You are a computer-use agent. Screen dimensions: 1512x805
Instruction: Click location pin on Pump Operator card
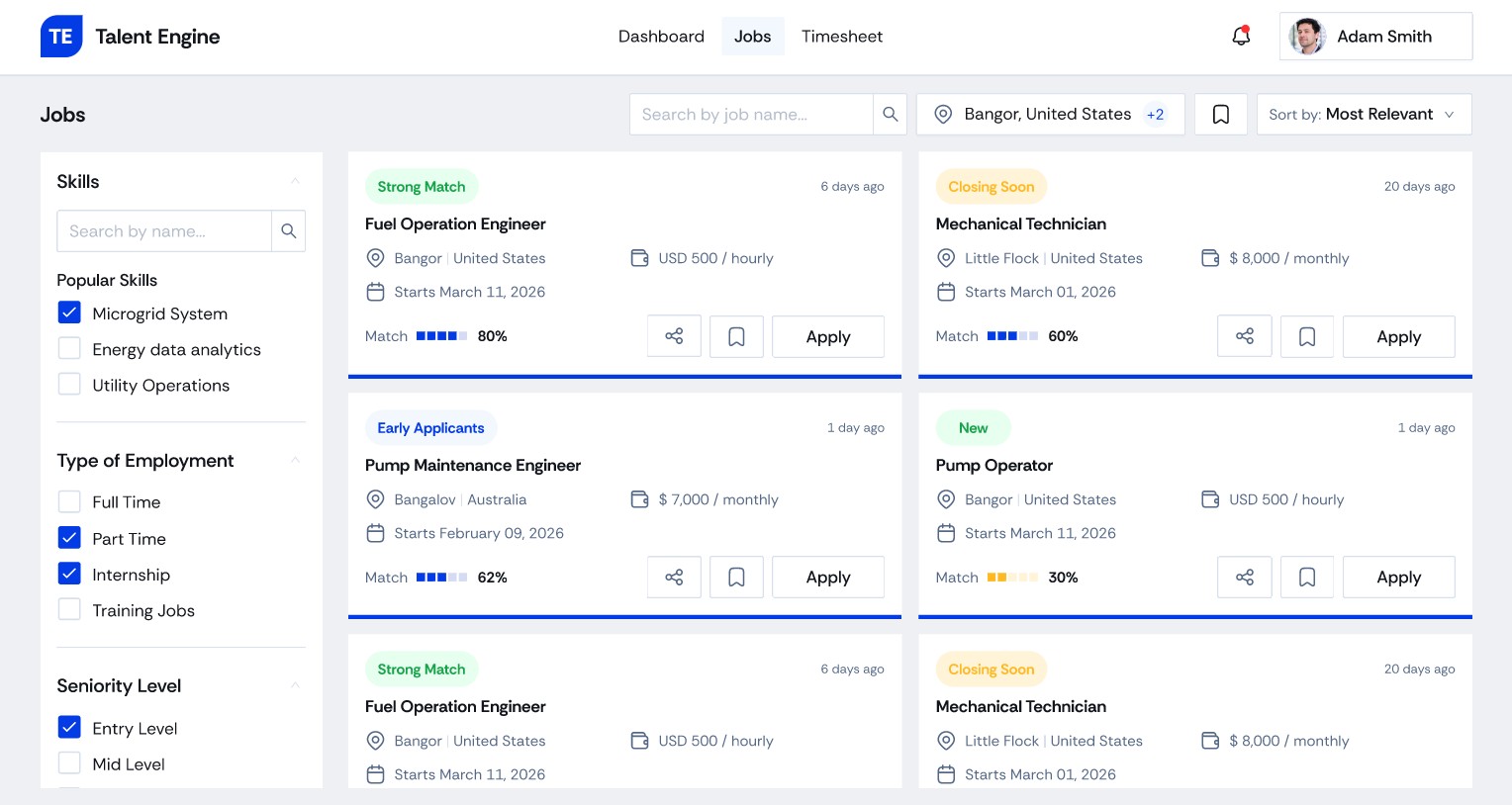(x=946, y=499)
